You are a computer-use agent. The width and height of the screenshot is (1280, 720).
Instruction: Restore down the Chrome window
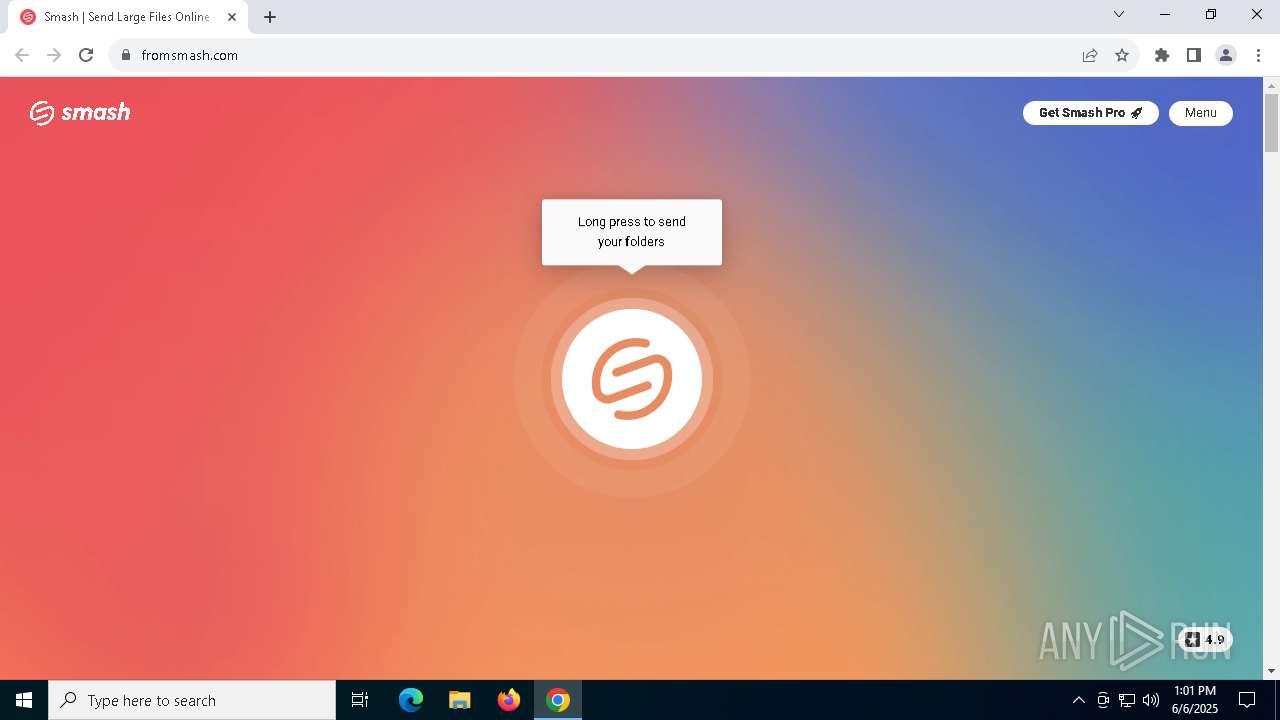tap(1211, 14)
